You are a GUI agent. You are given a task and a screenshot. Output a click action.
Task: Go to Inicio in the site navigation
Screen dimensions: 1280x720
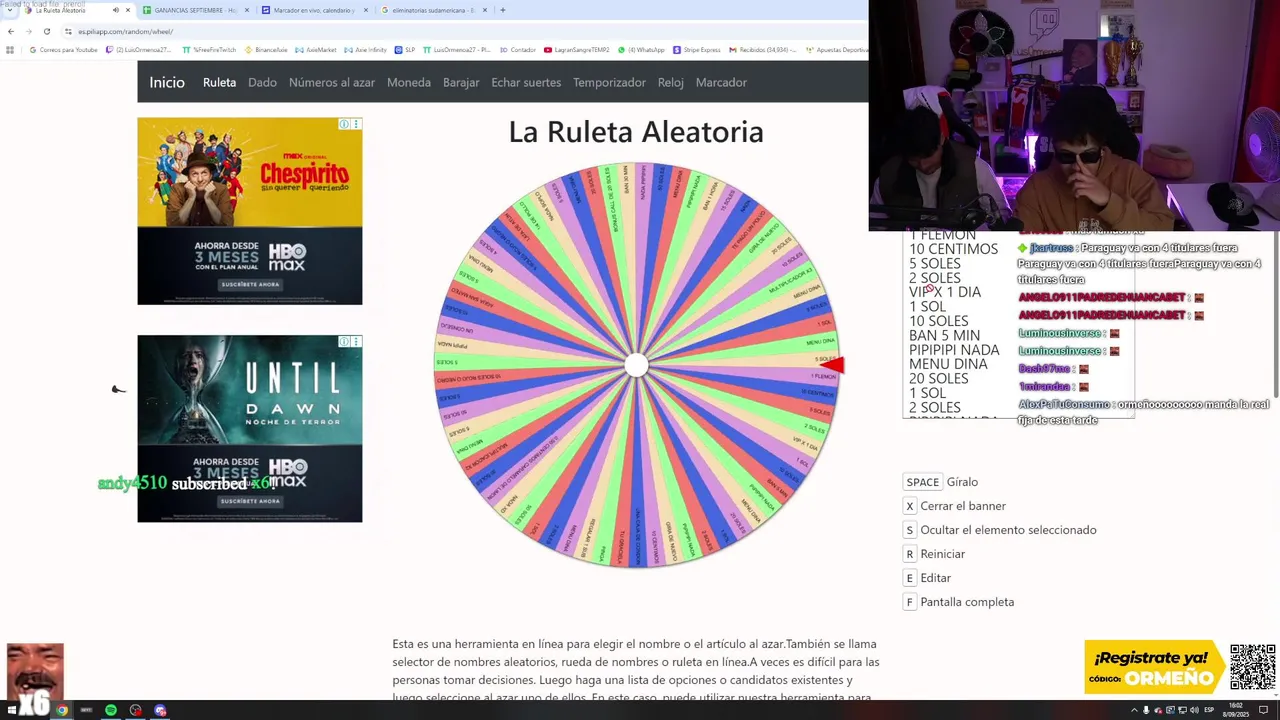pyautogui.click(x=167, y=82)
